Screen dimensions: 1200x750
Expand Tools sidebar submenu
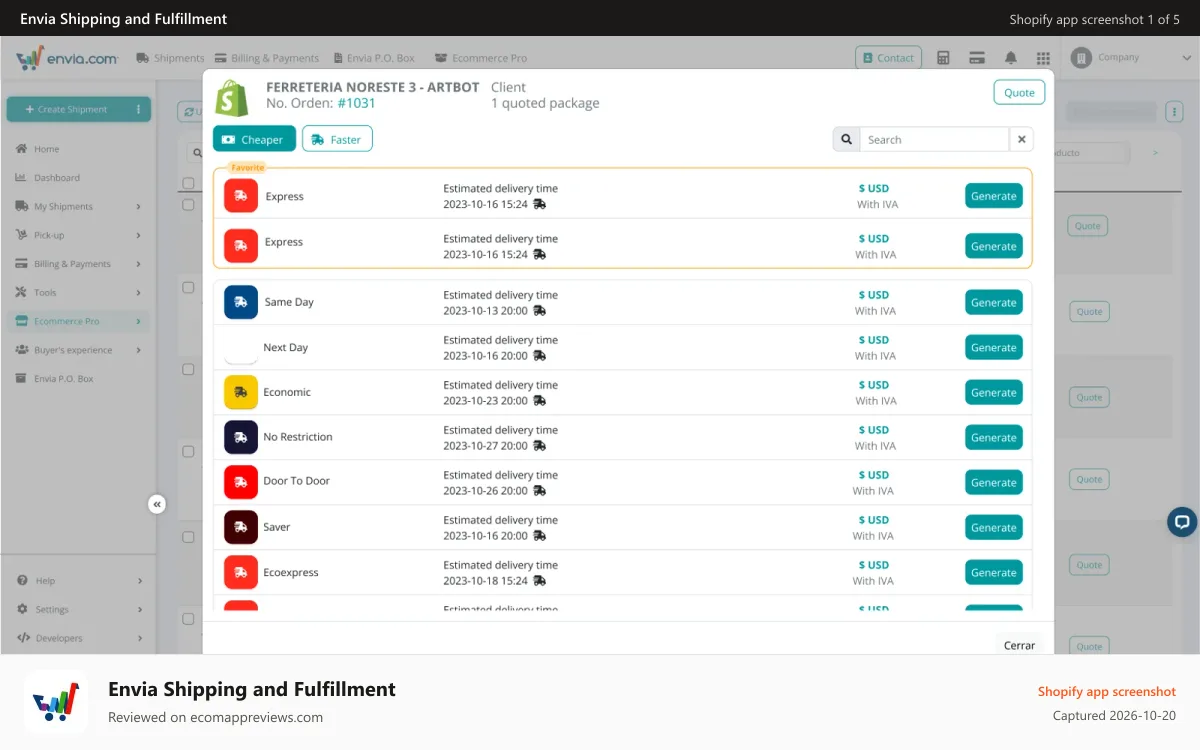pyautogui.click(x=139, y=293)
